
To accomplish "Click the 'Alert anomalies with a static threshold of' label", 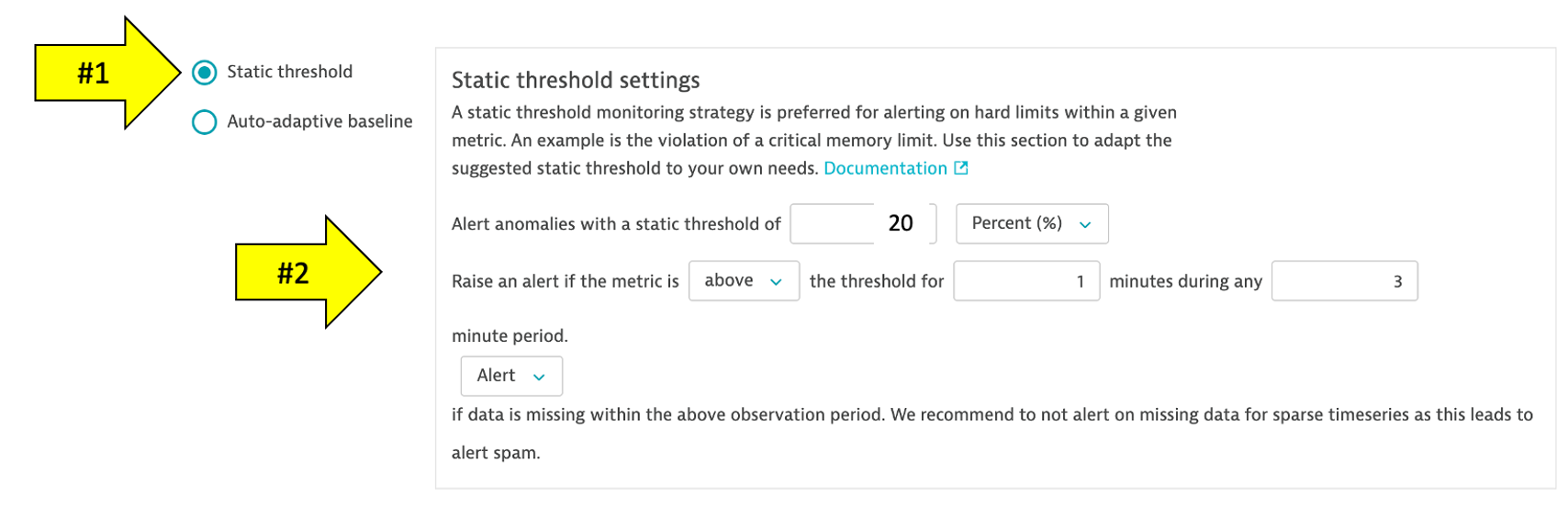I will pyautogui.click(x=615, y=224).
